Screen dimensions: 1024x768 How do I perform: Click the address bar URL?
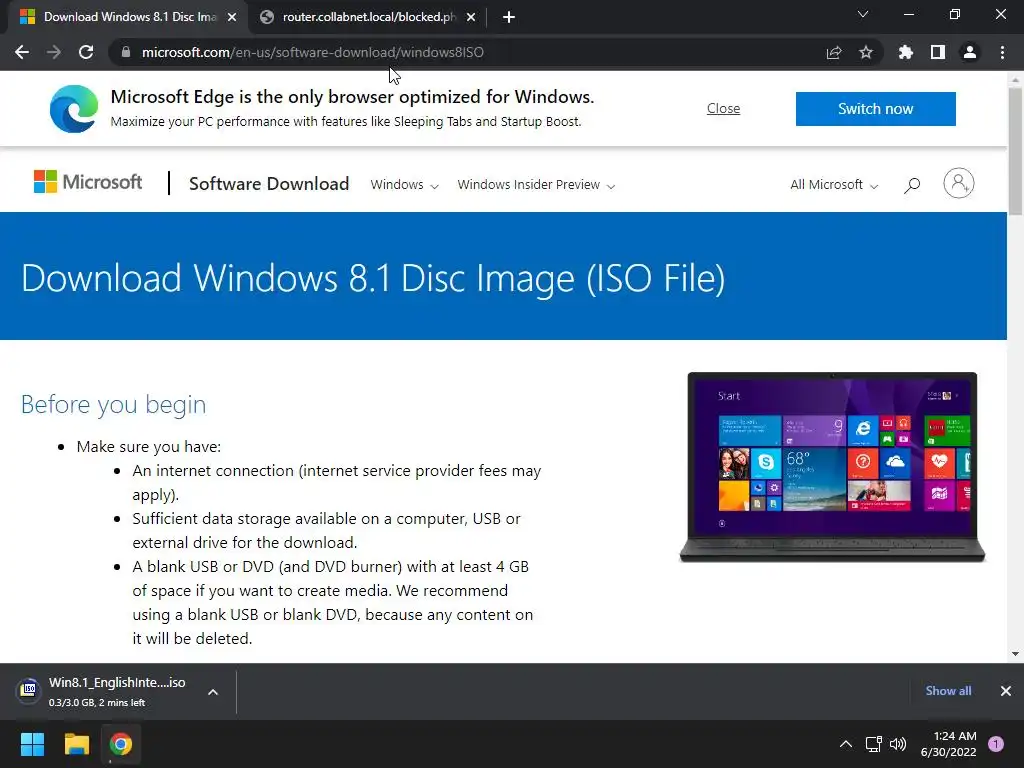point(313,52)
